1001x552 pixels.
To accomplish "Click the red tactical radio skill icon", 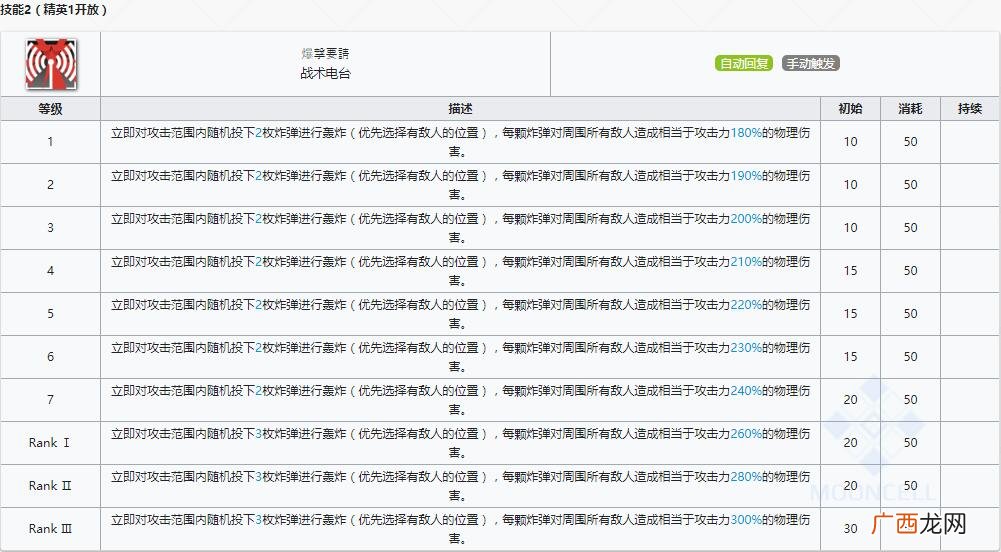I will pyautogui.click(x=51, y=64).
